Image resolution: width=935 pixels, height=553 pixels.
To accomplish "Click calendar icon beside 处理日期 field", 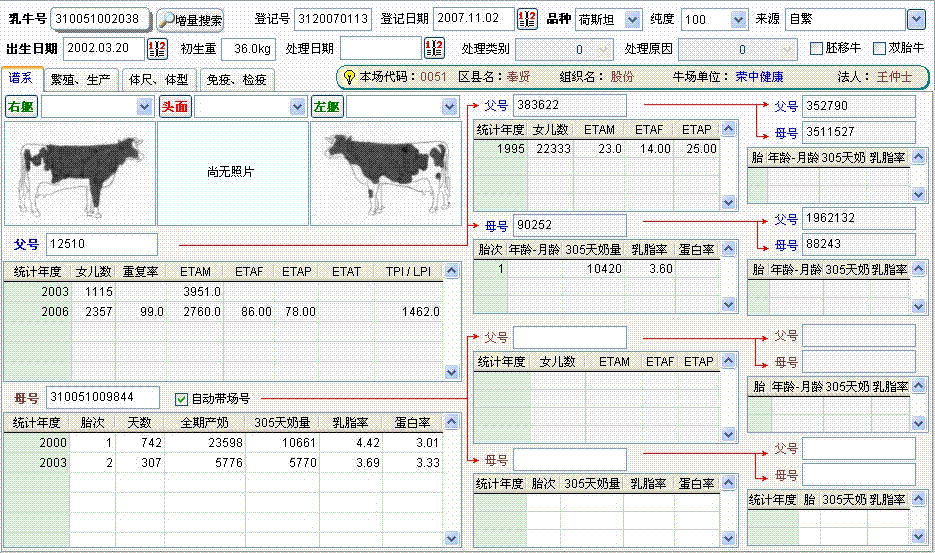I will pos(434,48).
